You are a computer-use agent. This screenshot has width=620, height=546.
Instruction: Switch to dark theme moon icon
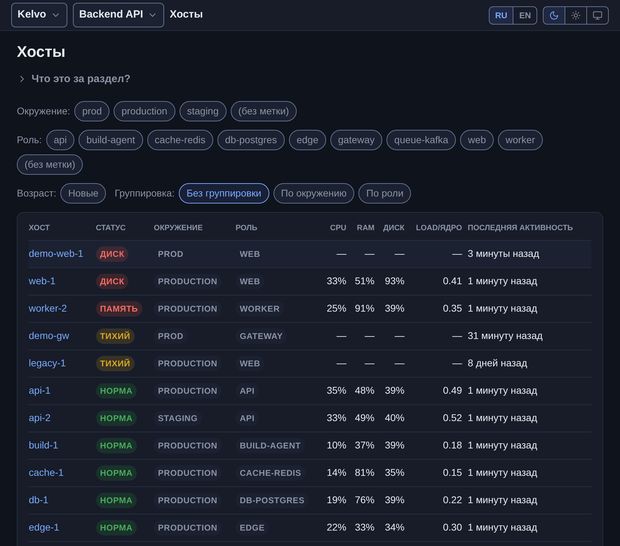tap(554, 15)
